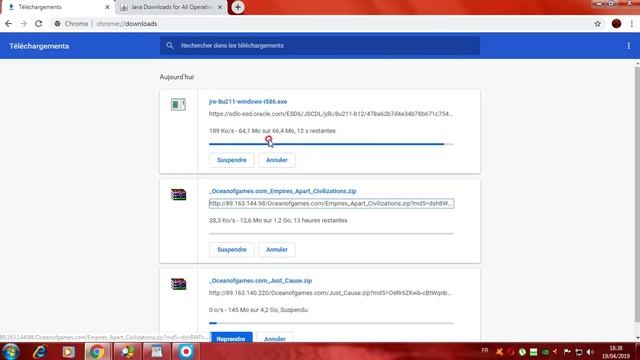Click the Empires_Apart source URL
The height and width of the screenshot is (360, 640).
pyautogui.click(x=331, y=203)
